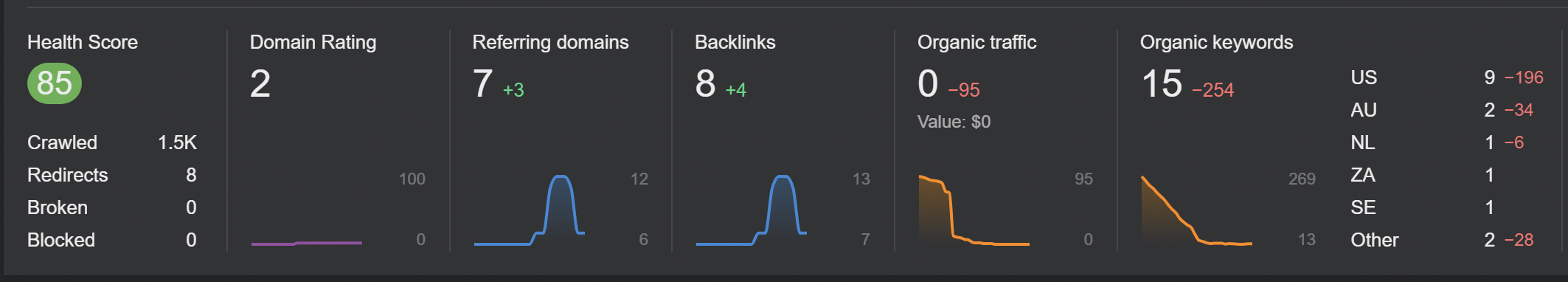This screenshot has height=282, width=1568.
Task: Click the Crawled label
Action: pos(62,142)
